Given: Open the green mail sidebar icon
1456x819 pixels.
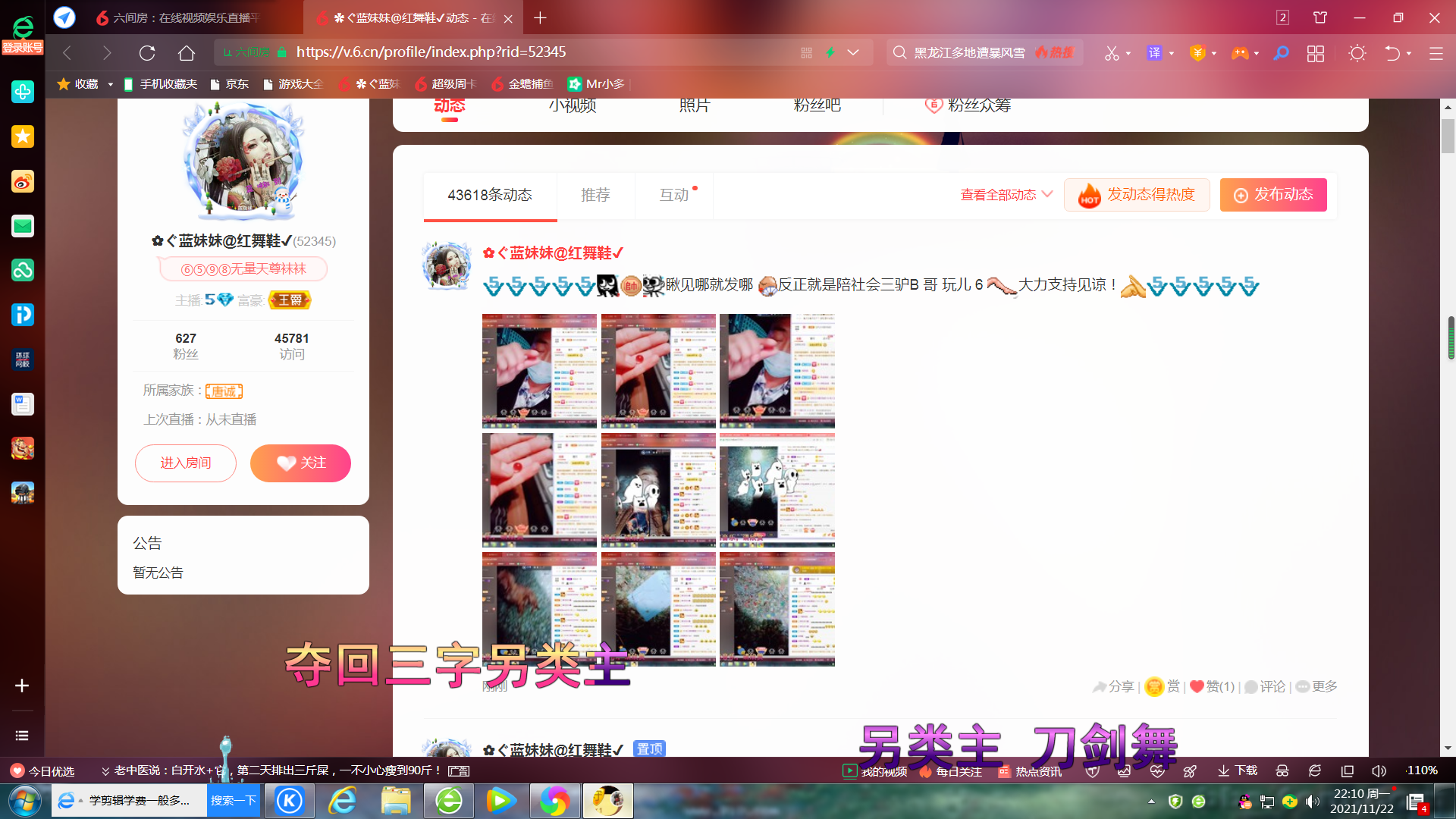Looking at the screenshot, I should (23, 226).
